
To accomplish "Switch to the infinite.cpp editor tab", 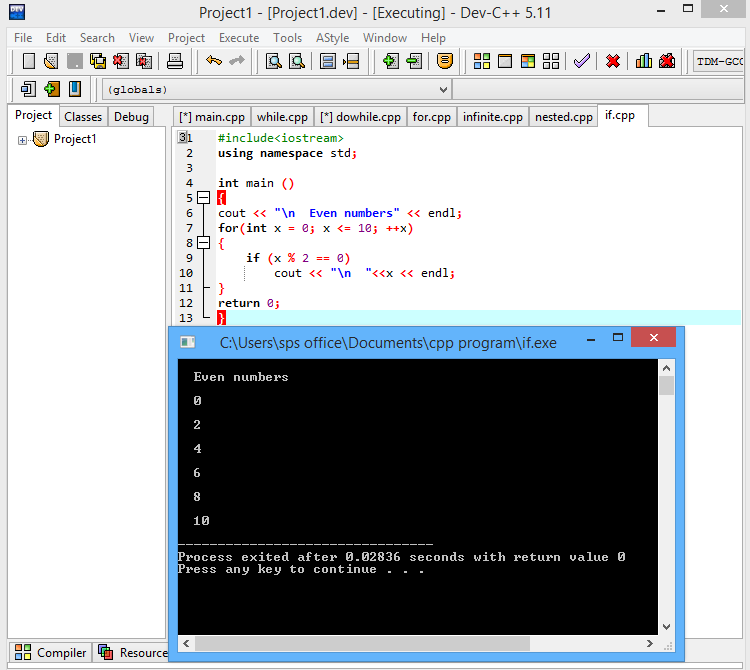I will tap(493, 117).
